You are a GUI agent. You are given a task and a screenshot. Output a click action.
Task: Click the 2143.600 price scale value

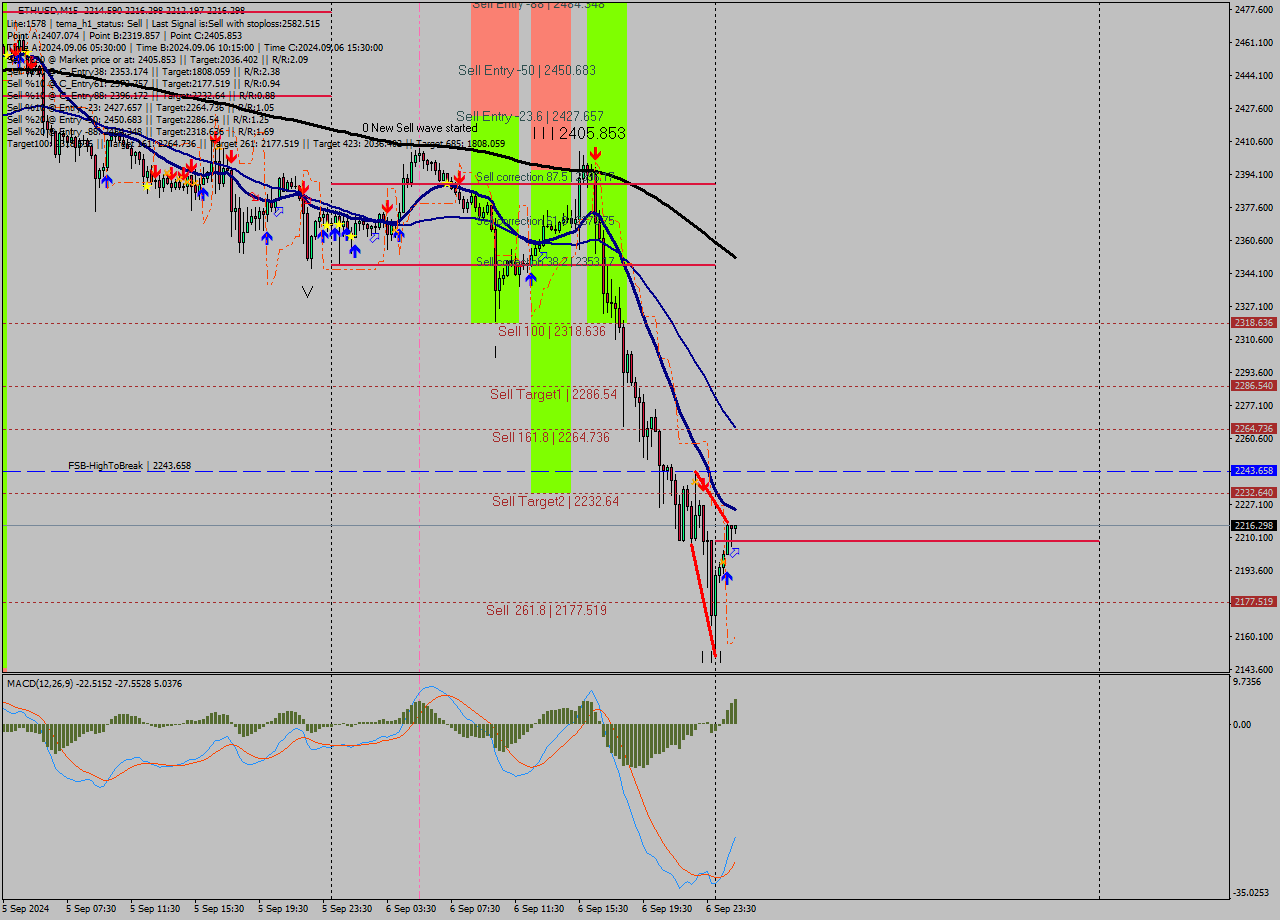(x=1254, y=670)
